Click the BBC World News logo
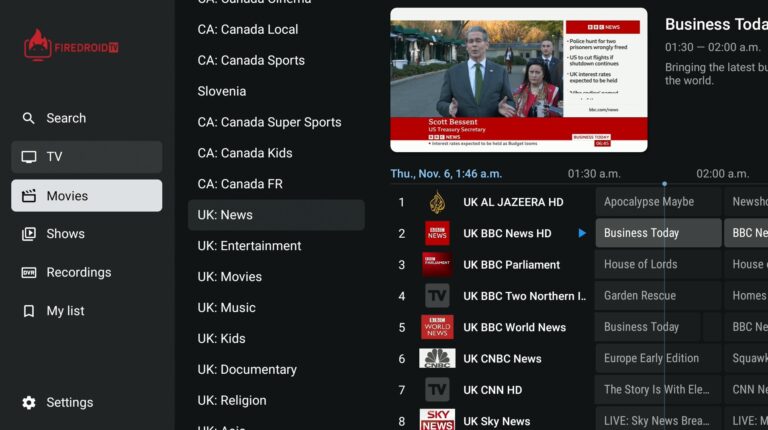The width and height of the screenshot is (768, 430). point(437,327)
